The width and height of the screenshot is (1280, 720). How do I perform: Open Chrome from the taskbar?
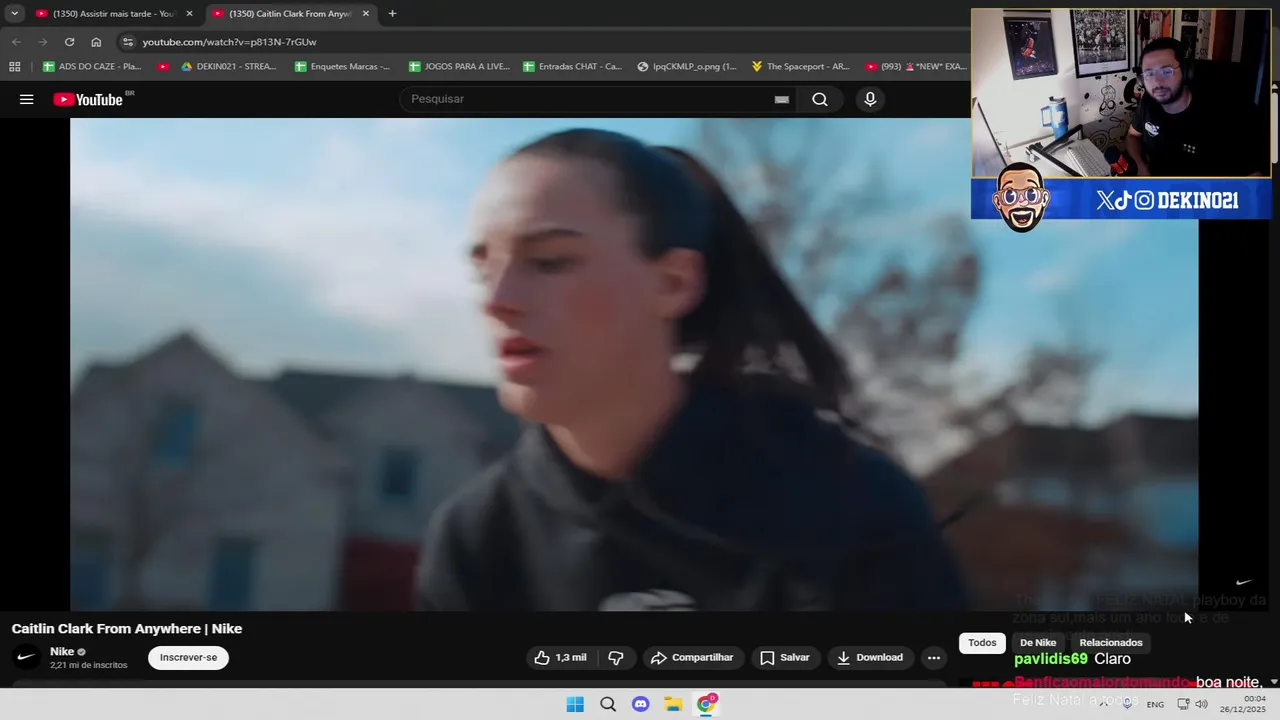[x=706, y=704]
